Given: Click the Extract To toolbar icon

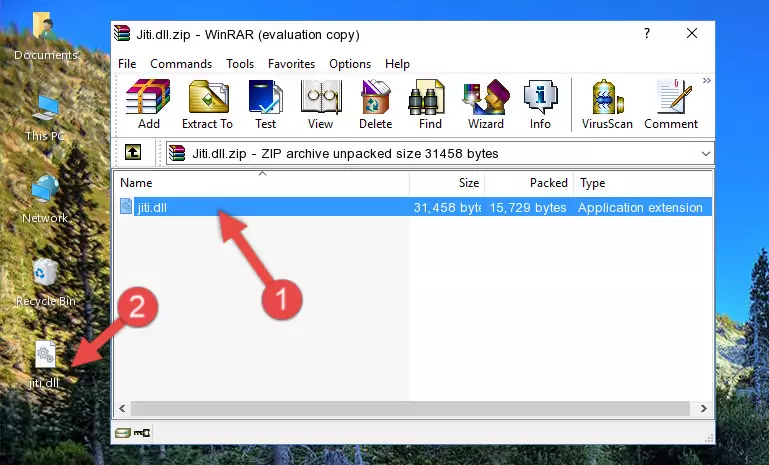Looking at the screenshot, I should 207,104.
